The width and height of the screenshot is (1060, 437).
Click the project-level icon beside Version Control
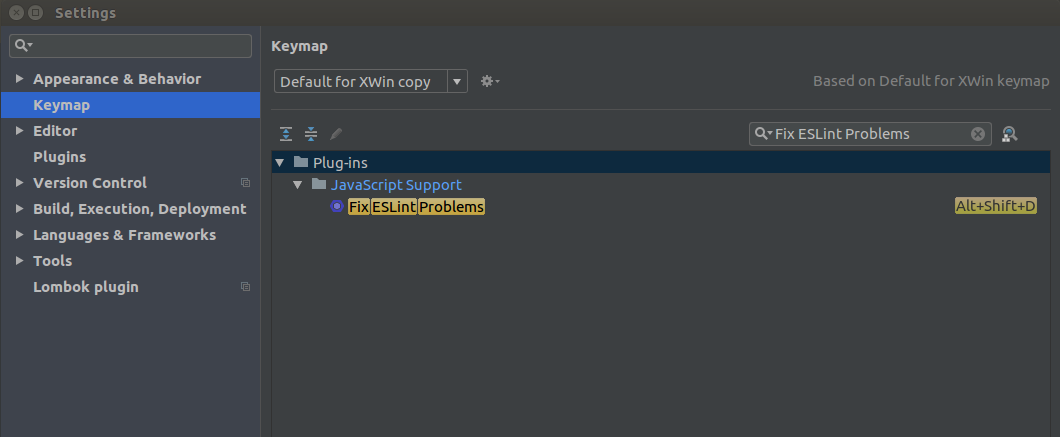pyautogui.click(x=245, y=183)
